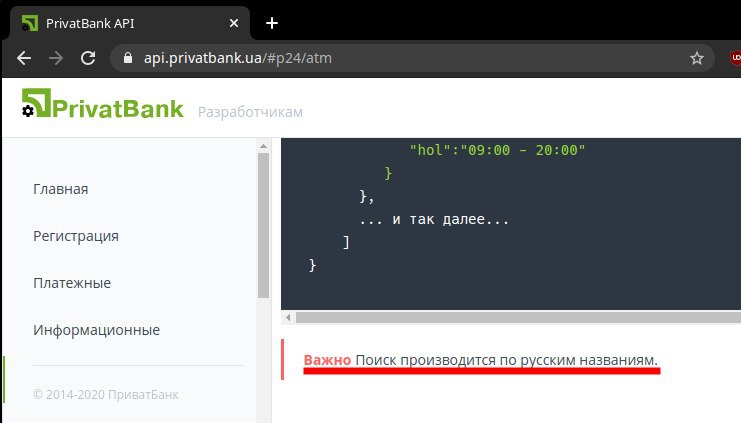Click the © 2014-2020 ПриватБанк footer text
This screenshot has width=741, height=423.
pyautogui.click(x=106, y=395)
